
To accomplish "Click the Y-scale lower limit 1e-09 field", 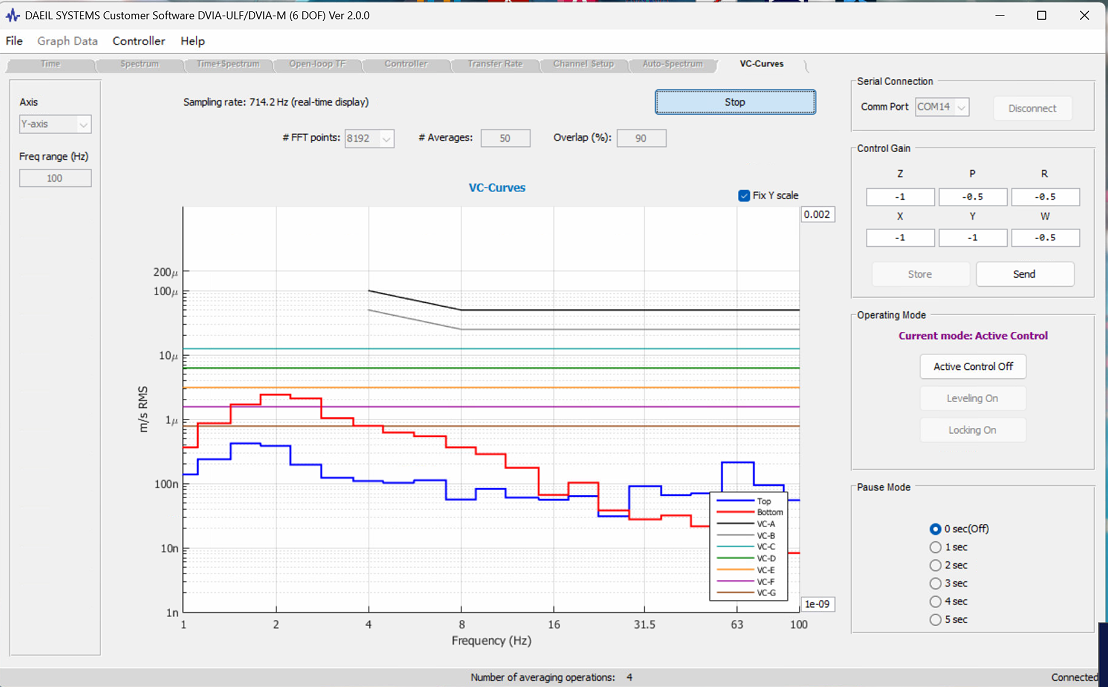I will (818, 604).
